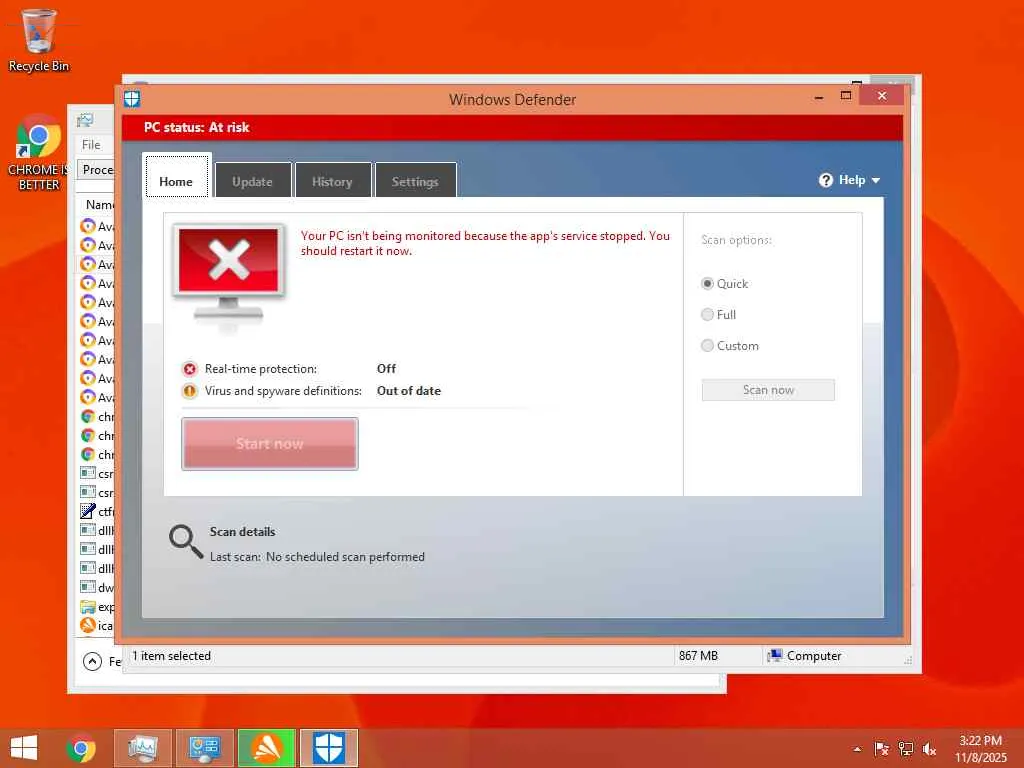Viewport: 1024px width, 768px height.
Task: Click the 867 MB status bar value
Action: [698, 656]
